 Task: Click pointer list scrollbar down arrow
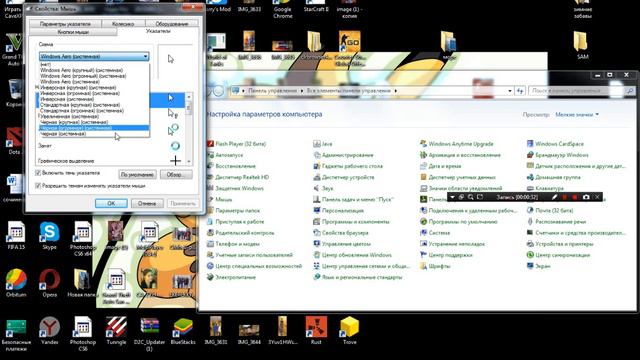click(x=189, y=162)
